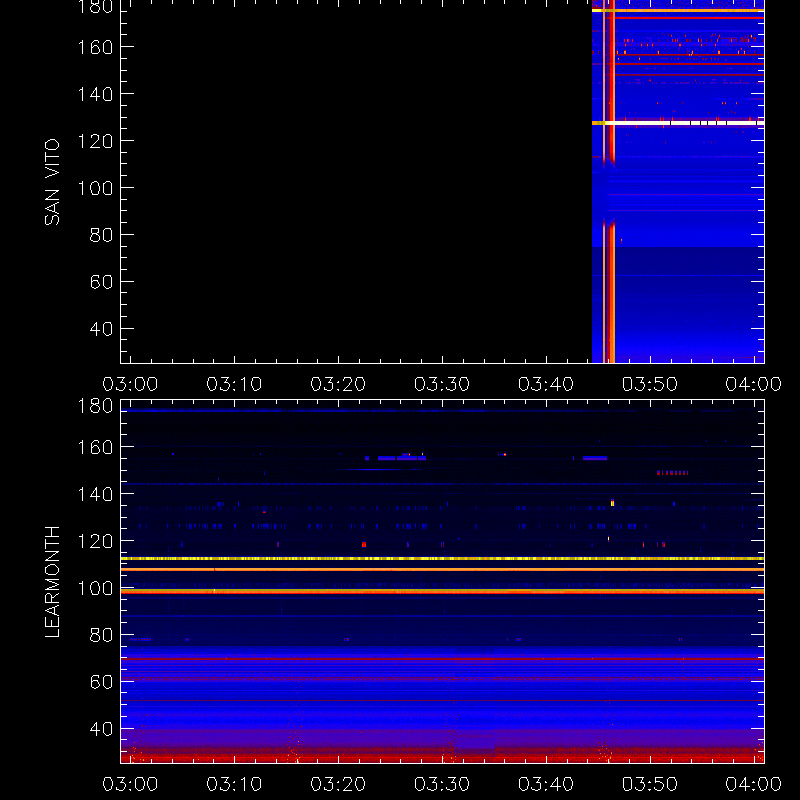800x800 pixels.
Task: Select the 100 tick label on San Vito axis
Action: pos(95,188)
